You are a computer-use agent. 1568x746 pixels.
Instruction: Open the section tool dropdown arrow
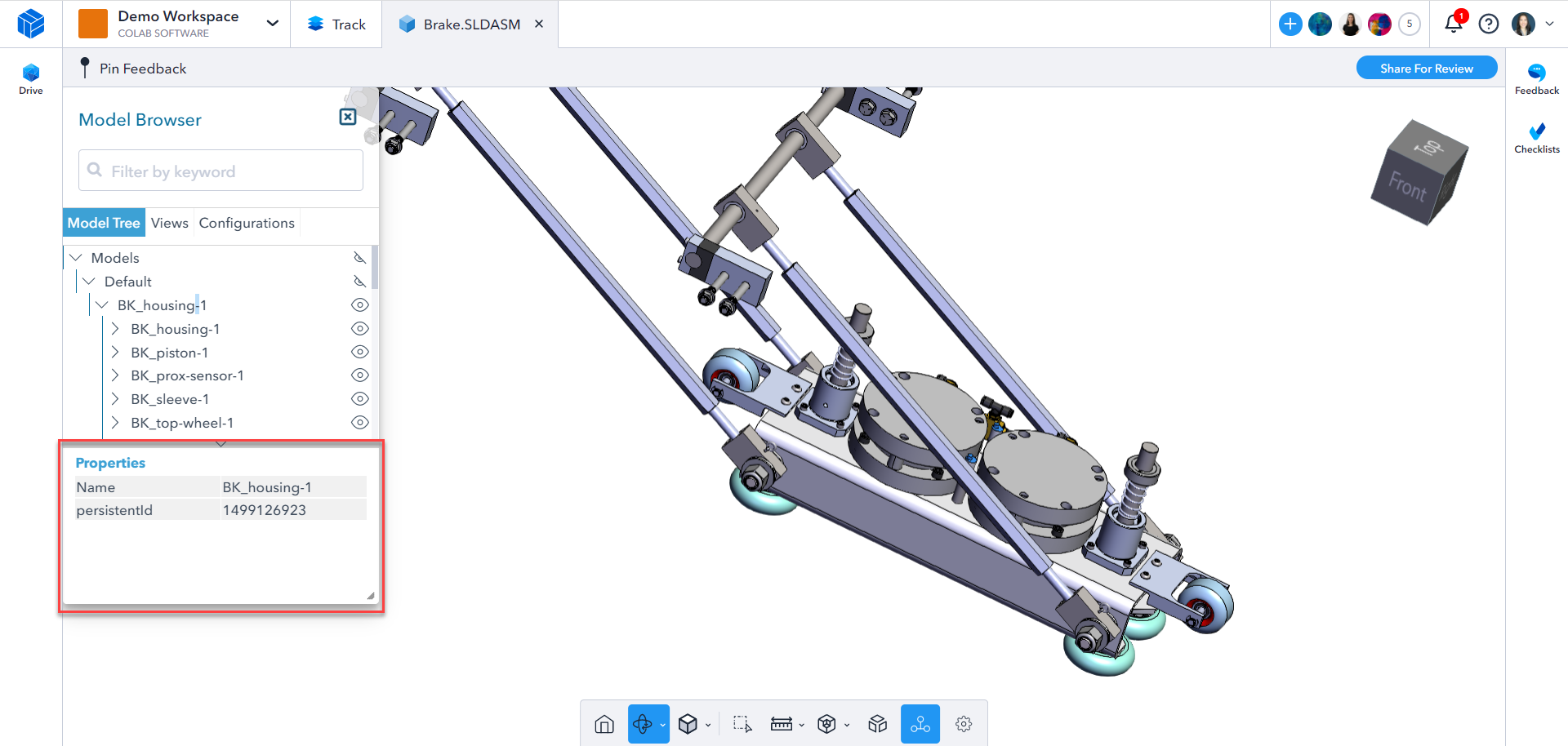[x=847, y=725]
